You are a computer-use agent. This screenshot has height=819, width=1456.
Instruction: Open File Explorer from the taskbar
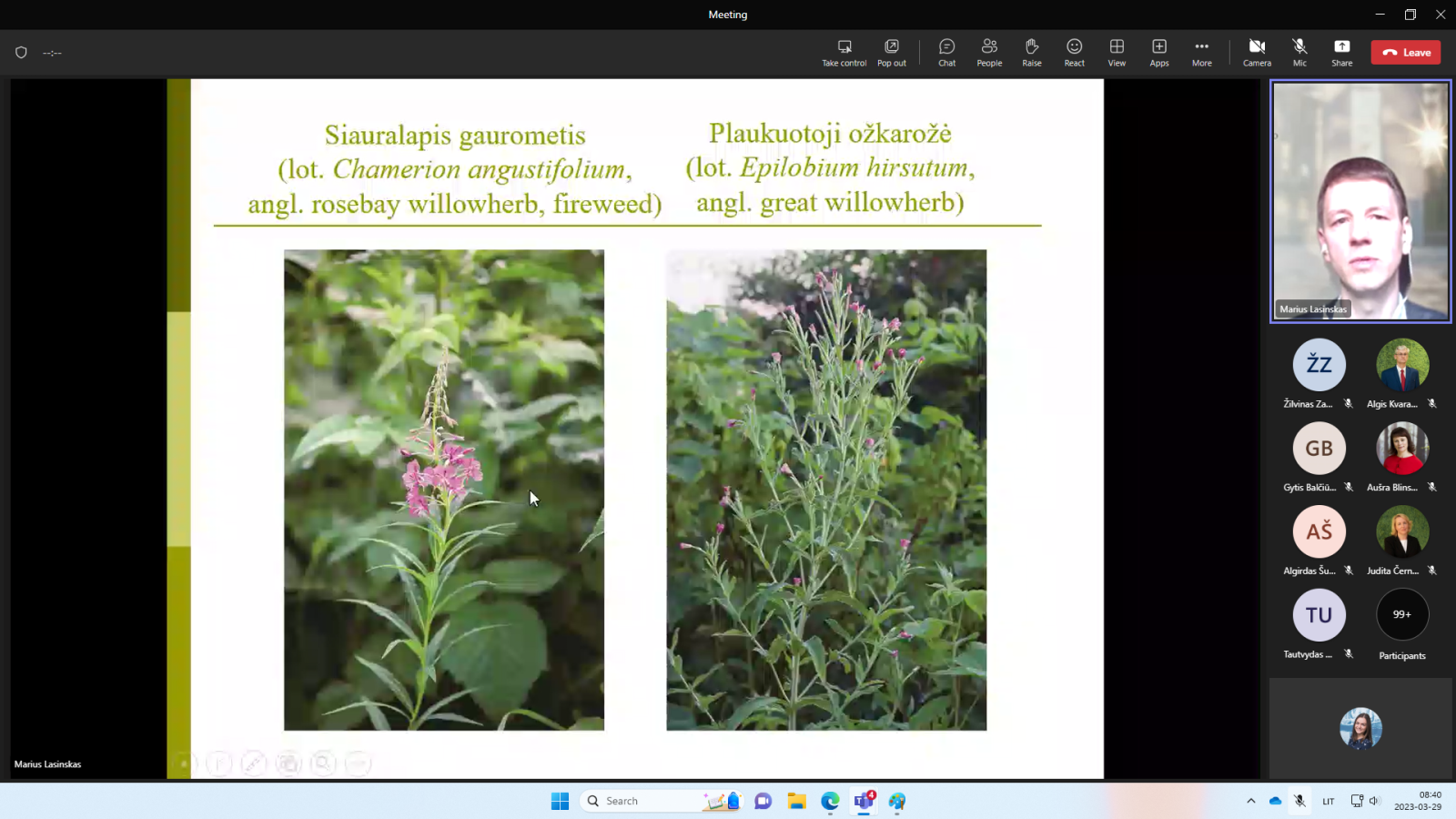click(x=796, y=801)
